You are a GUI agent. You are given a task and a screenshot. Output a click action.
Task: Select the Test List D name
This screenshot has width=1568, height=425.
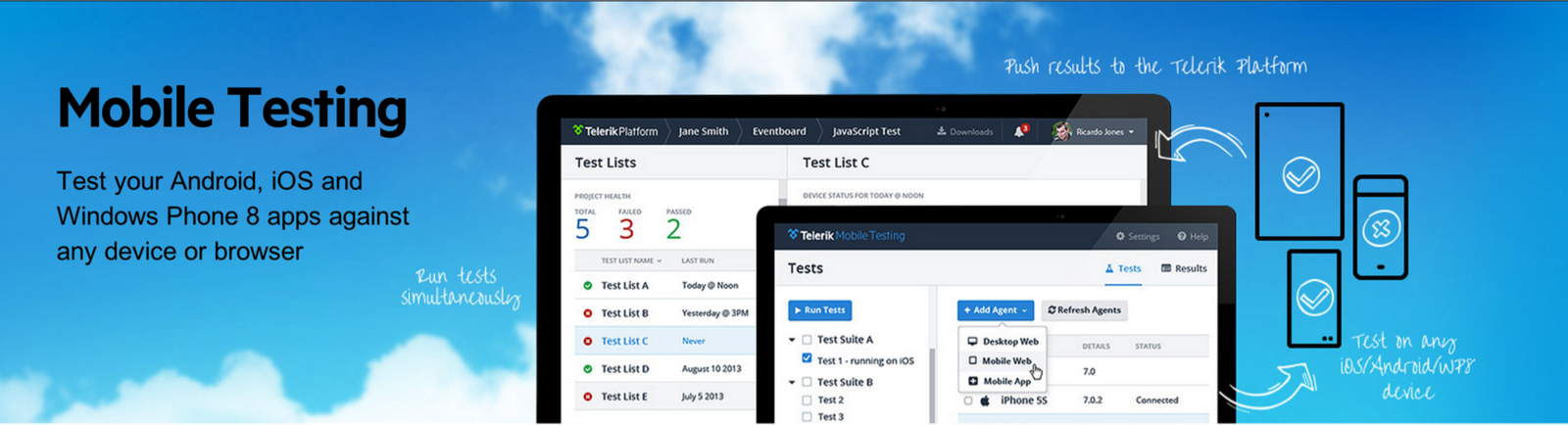click(x=624, y=369)
